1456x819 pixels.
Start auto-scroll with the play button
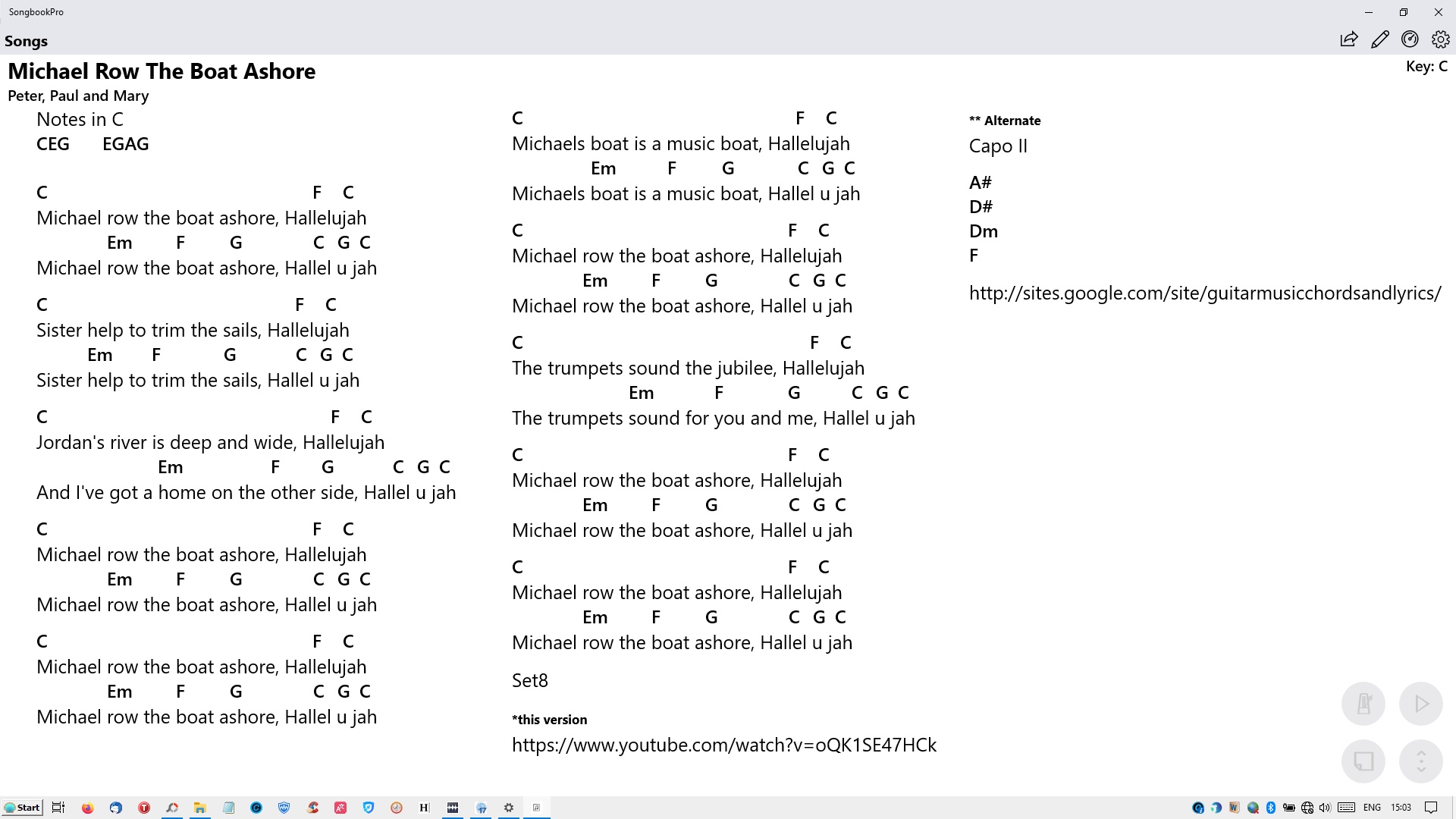tap(1421, 704)
